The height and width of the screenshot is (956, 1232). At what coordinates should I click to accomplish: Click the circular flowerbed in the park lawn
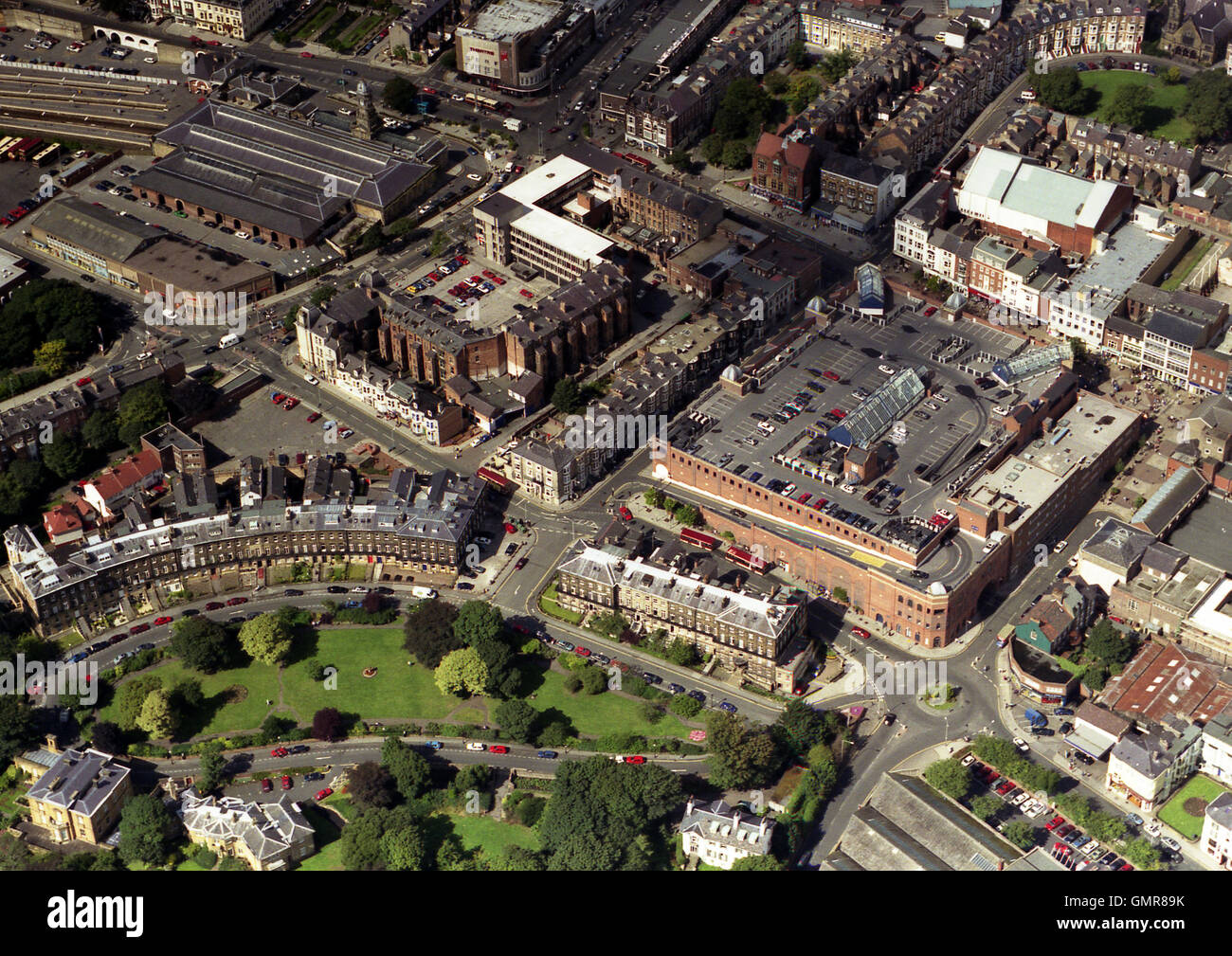pos(364,675)
